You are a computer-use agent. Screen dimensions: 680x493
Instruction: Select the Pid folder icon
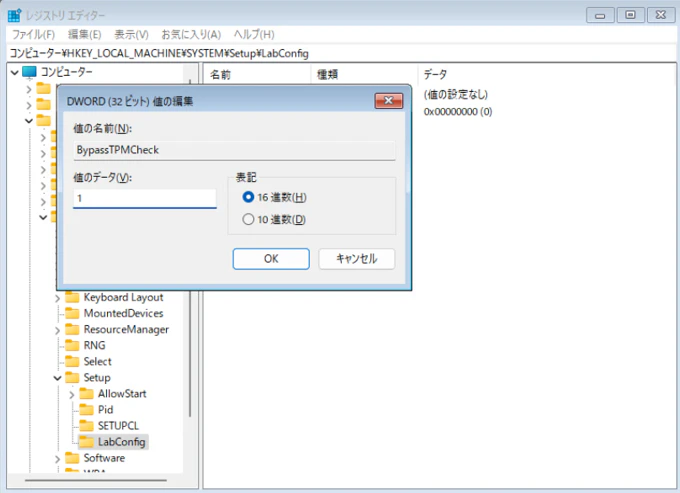pos(86,410)
